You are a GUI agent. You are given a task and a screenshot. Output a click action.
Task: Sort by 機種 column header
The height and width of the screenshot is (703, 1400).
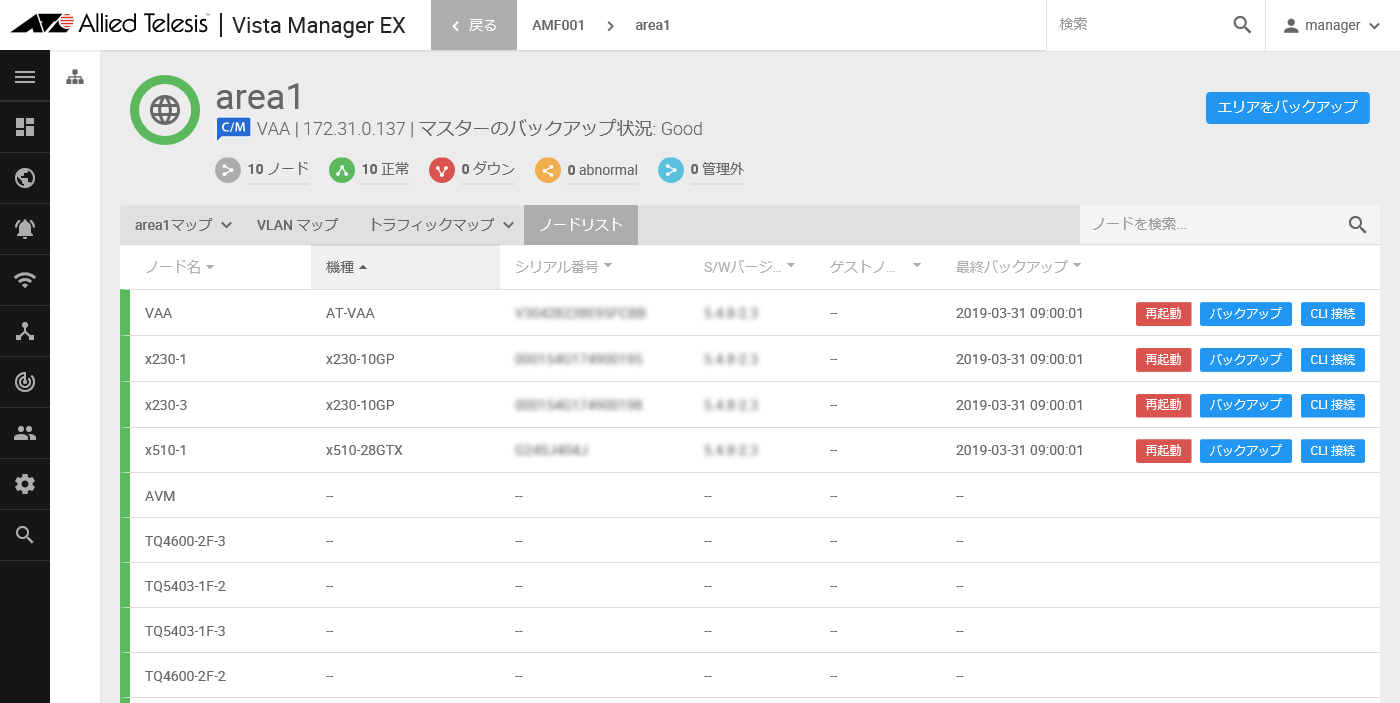(x=347, y=267)
